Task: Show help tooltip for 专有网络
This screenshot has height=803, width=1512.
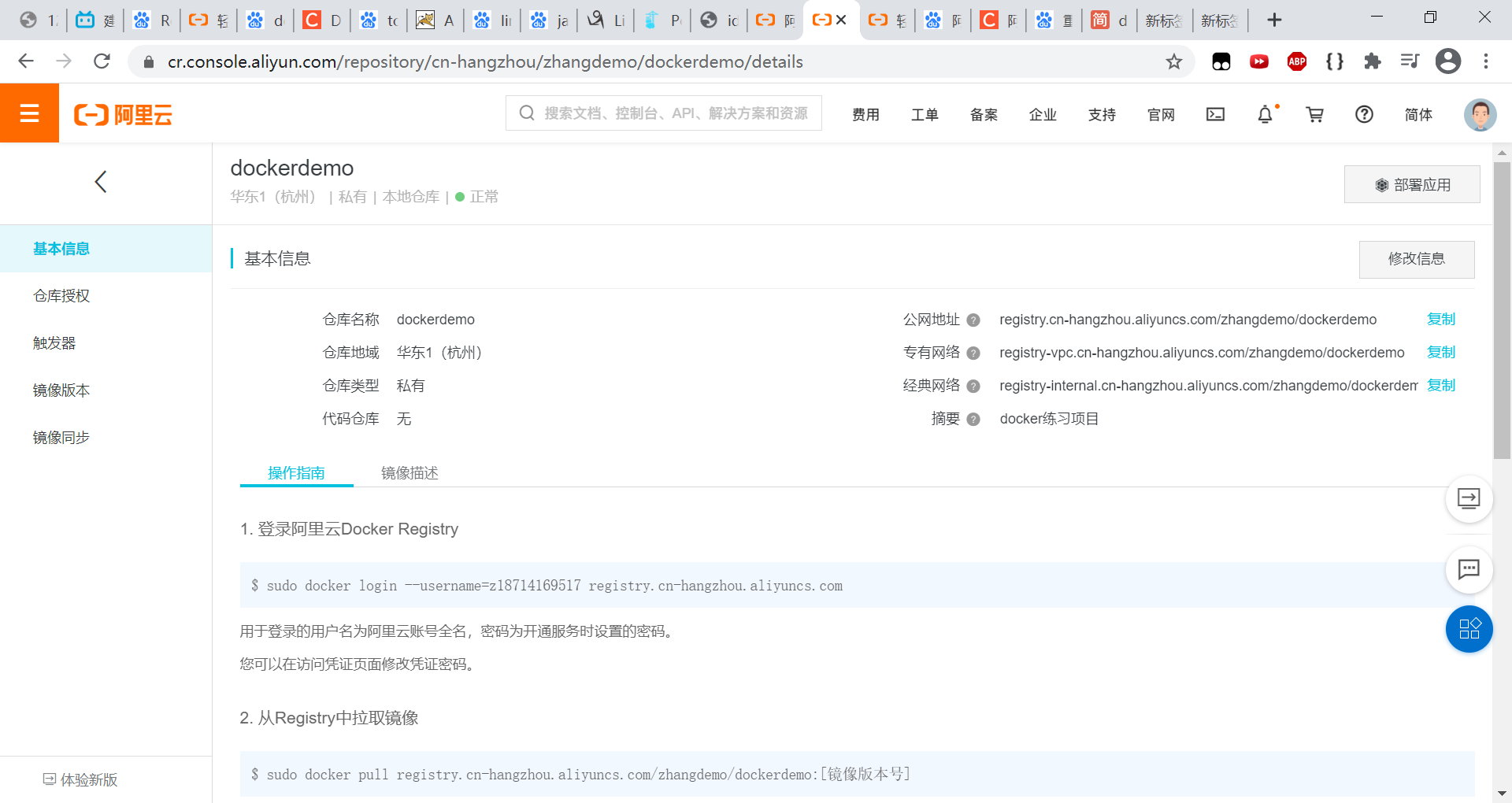Action: coord(973,353)
